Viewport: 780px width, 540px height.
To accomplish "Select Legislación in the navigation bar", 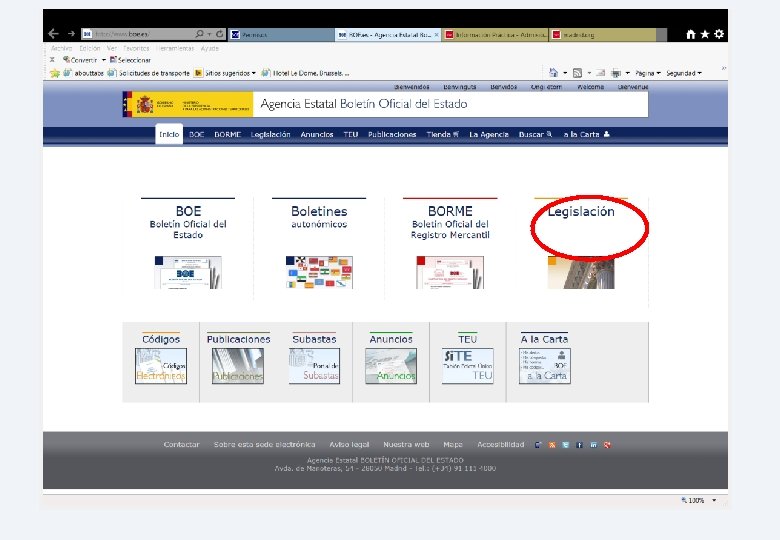I will pyautogui.click(x=270, y=134).
